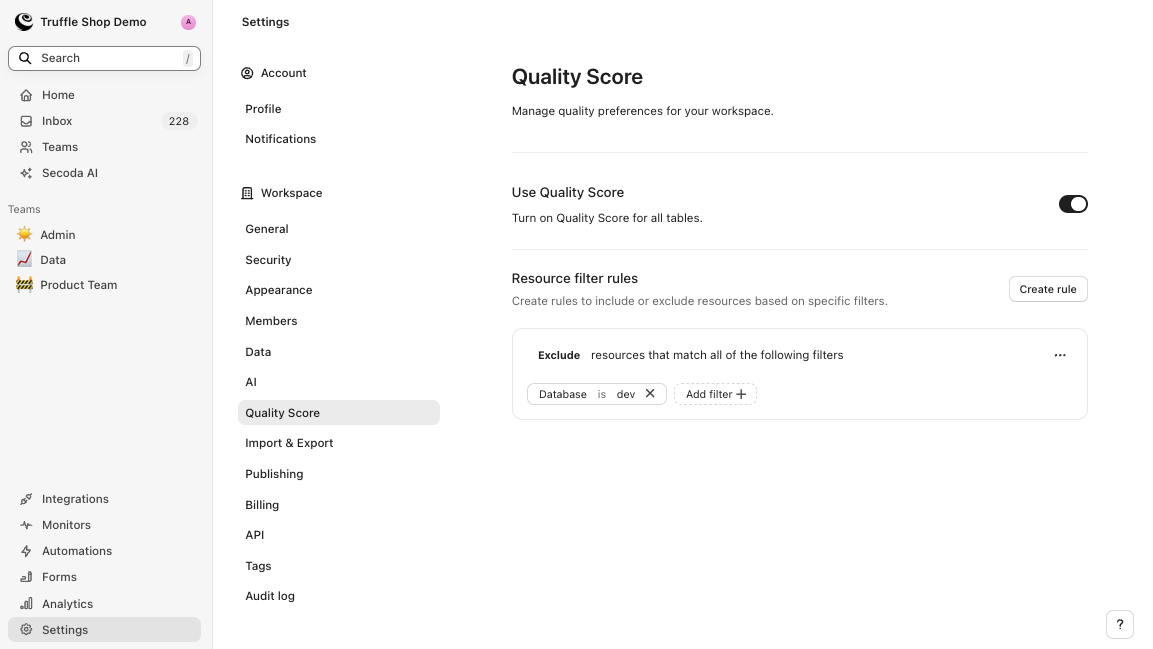Click Add filter on the rule
1153x649 pixels.
(x=715, y=394)
